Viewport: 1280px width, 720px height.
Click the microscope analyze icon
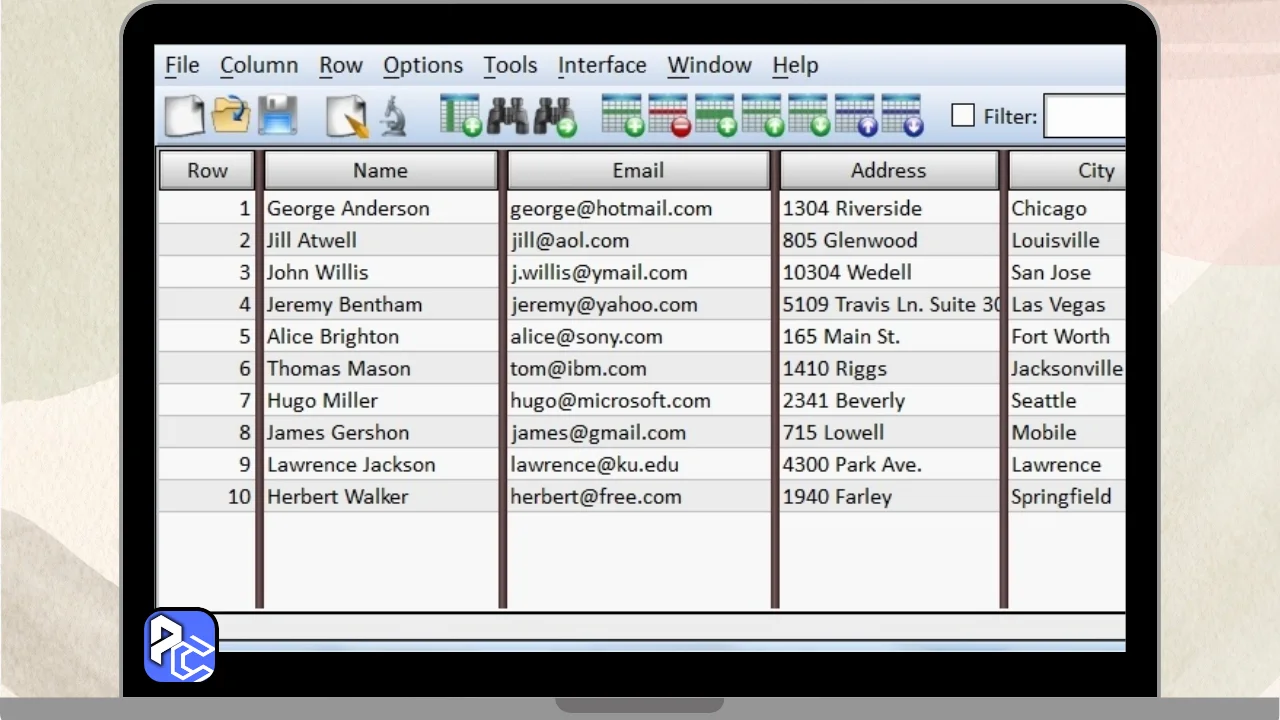[x=393, y=116]
